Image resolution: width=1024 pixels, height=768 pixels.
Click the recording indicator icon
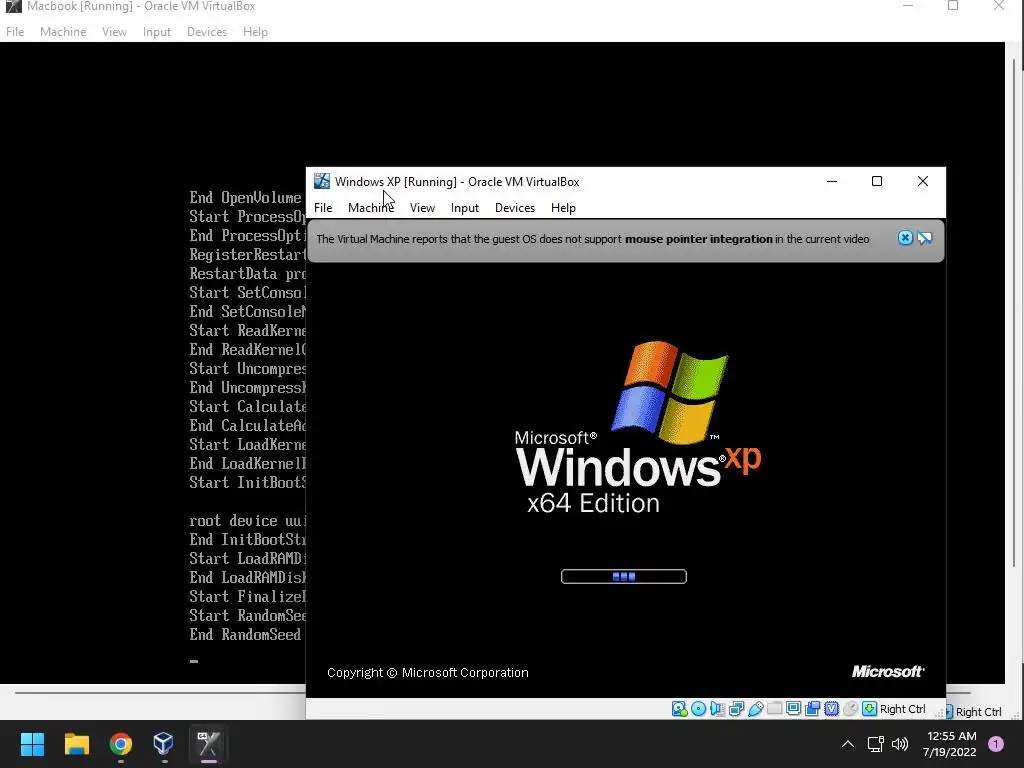click(812, 709)
